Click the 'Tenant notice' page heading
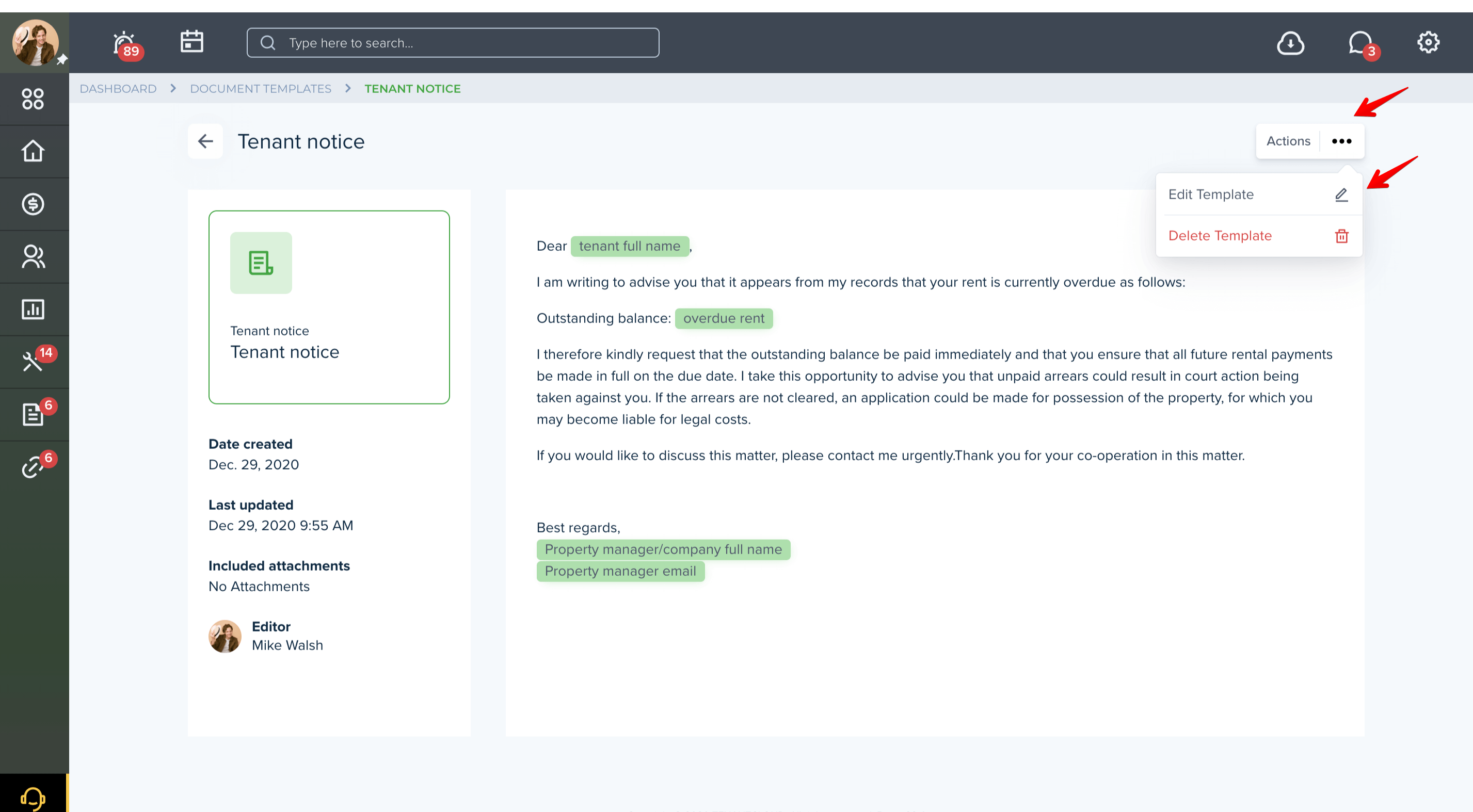Image resolution: width=1473 pixels, height=812 pixels. (301, 141)
